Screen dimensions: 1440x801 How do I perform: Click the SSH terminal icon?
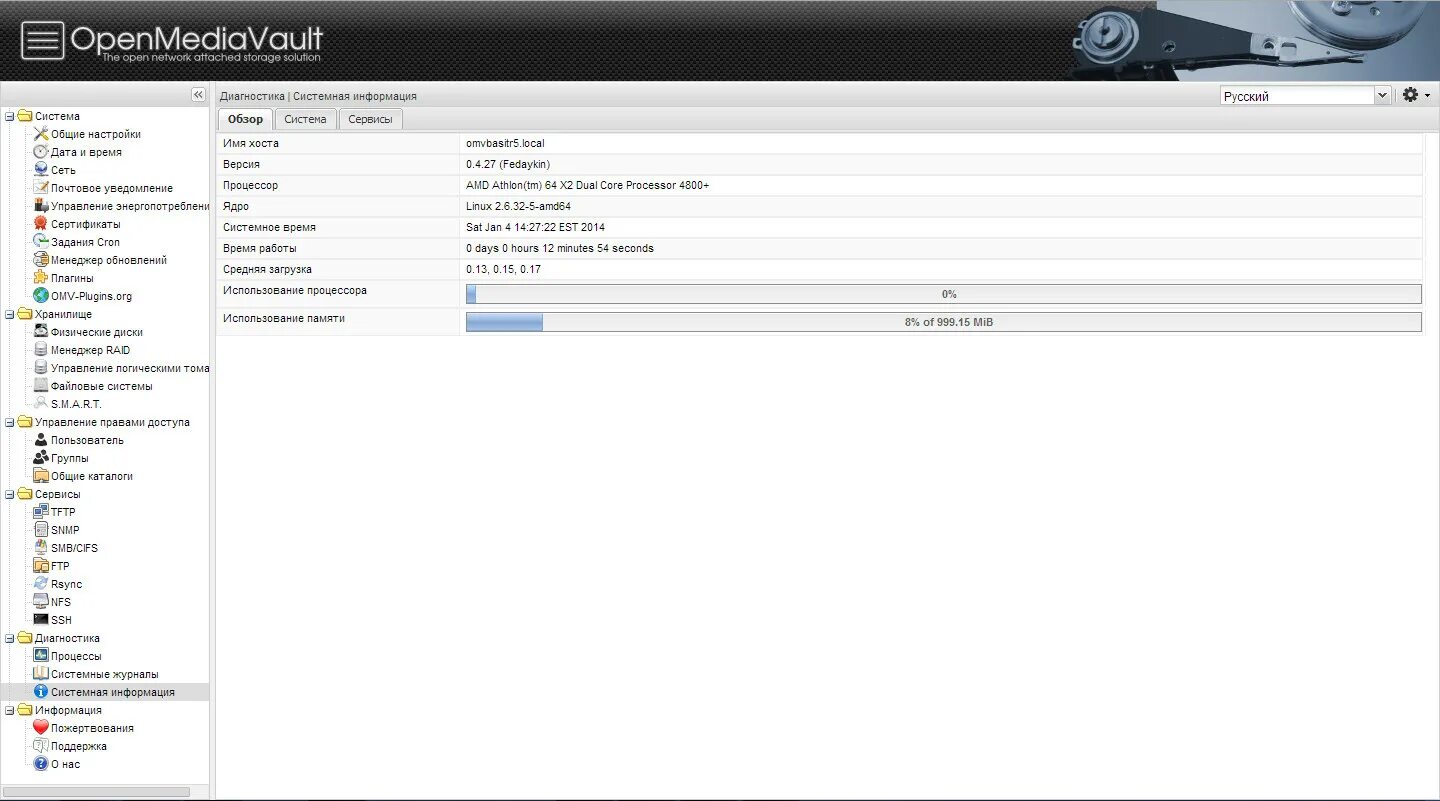(41, 620)
